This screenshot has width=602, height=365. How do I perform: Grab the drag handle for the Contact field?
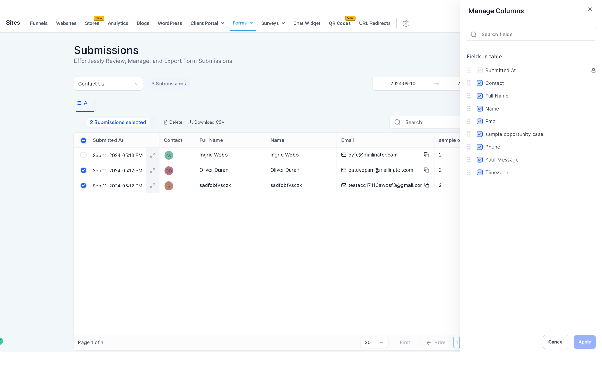point(469,83)
